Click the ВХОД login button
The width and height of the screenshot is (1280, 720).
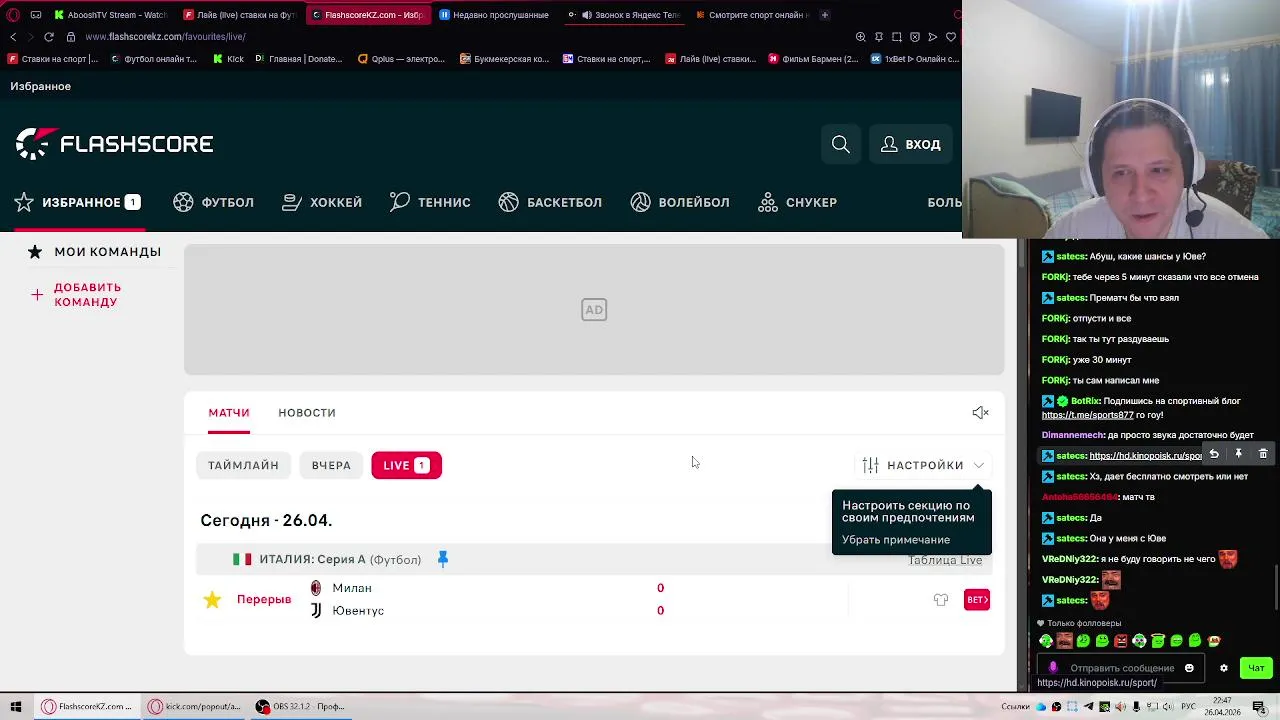click(x=911, y=145)
